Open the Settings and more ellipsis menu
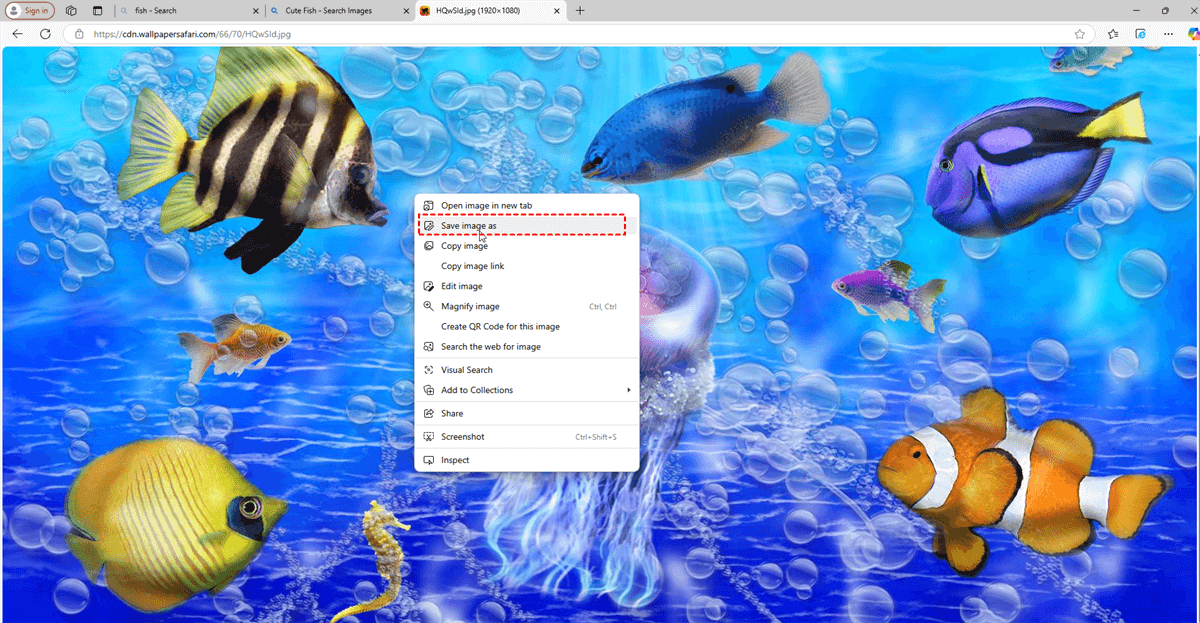 coord(1167,34)
